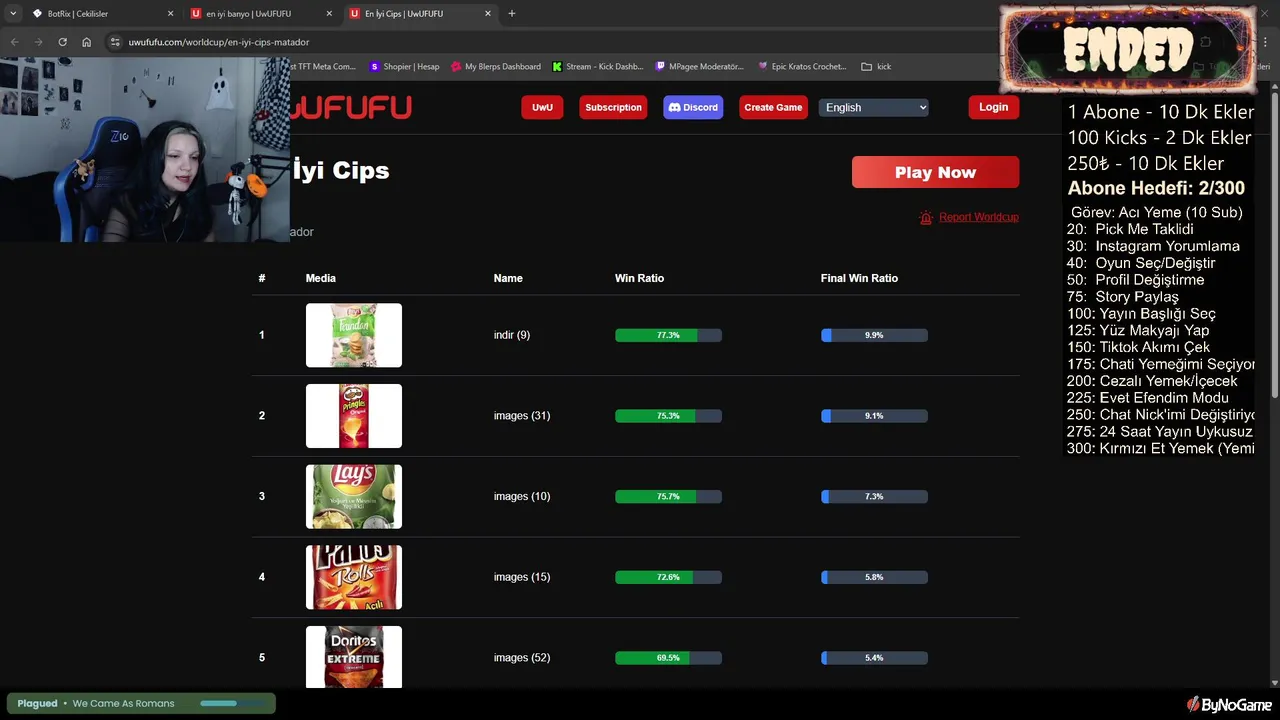Click the 9.1% final win ratio bar
Screen dimensions: 1280x720
coord(874,416)
